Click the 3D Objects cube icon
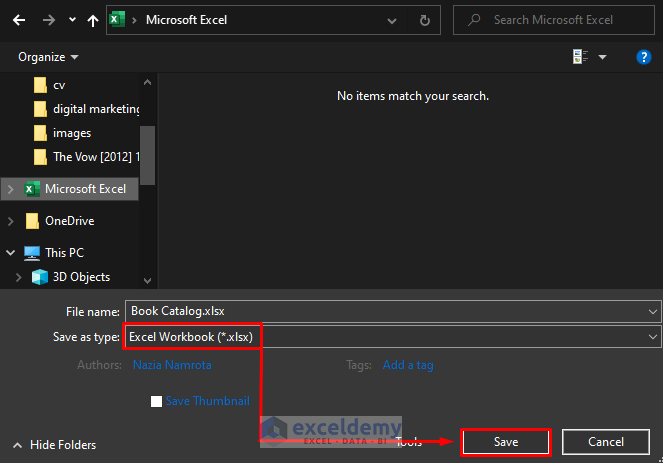 (x=40, y=277)
